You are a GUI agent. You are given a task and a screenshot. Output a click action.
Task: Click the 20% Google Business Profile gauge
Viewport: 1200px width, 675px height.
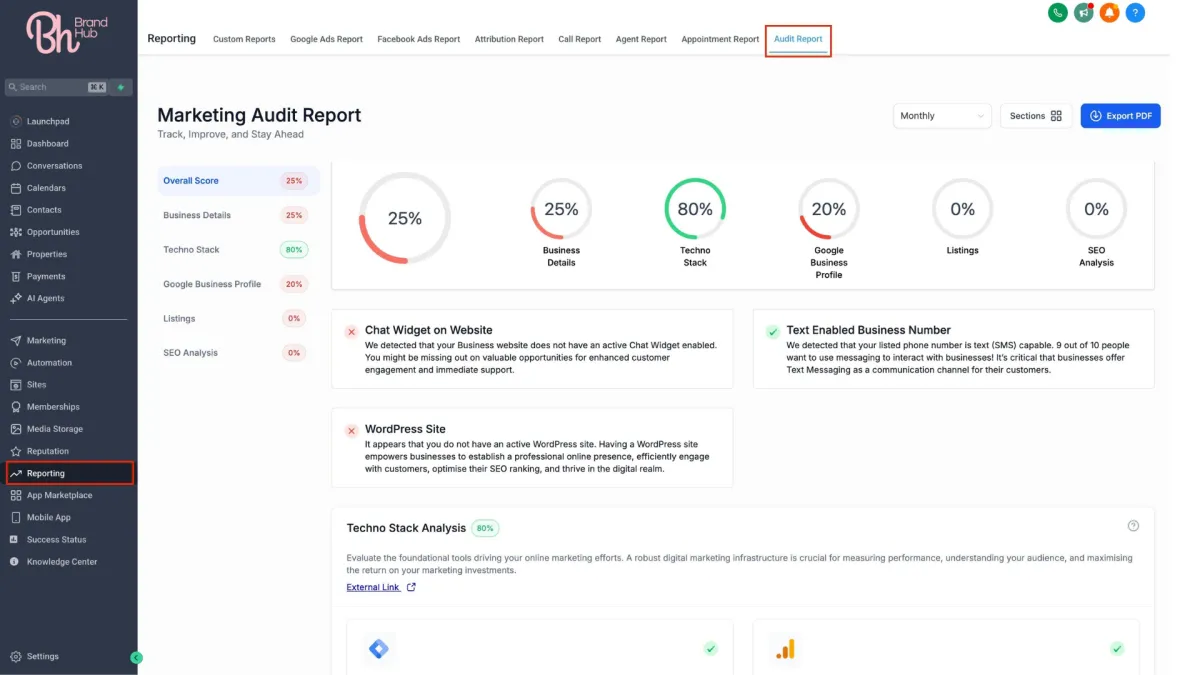point(829,209)
